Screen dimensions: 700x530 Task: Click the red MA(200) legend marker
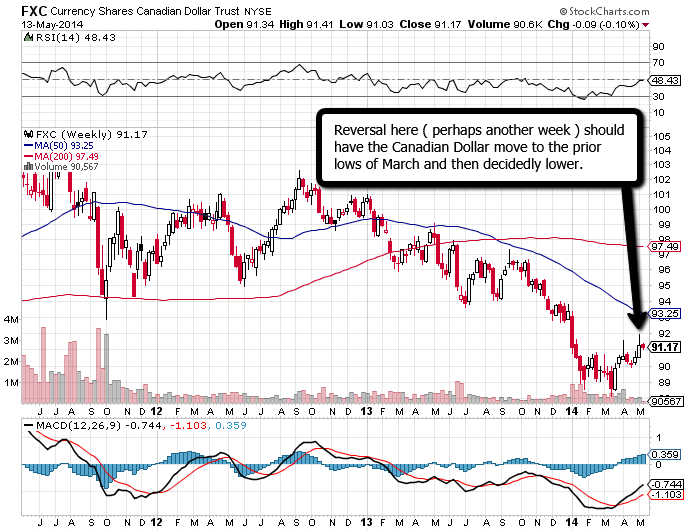pos(27,155)
